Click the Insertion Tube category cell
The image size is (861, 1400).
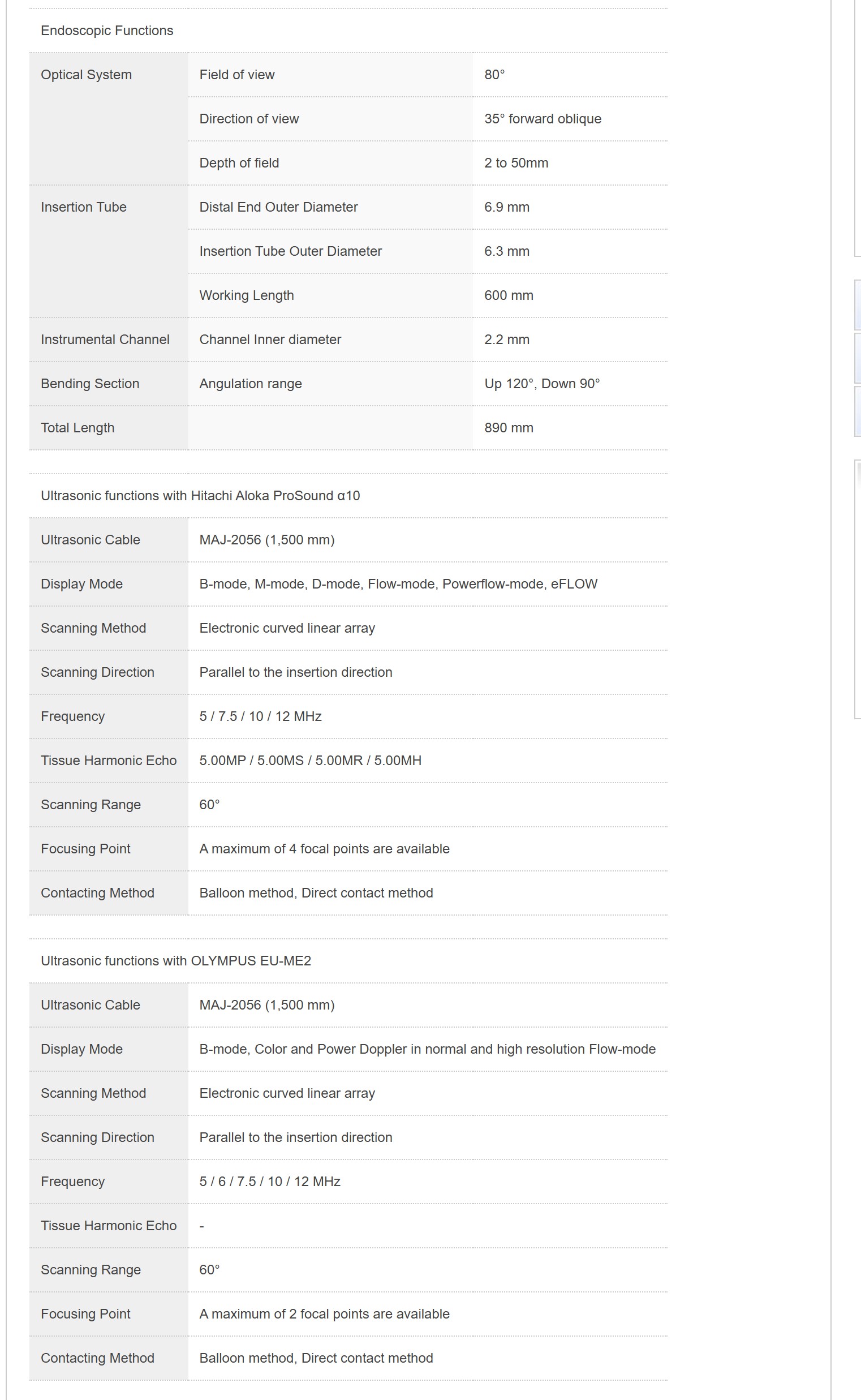[83, 207]
